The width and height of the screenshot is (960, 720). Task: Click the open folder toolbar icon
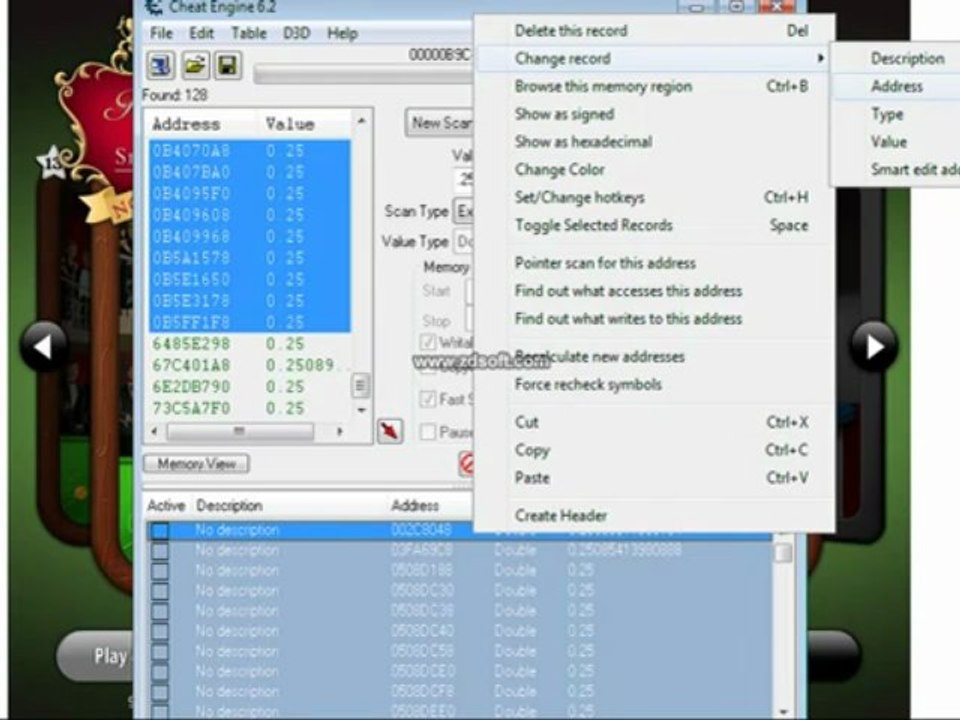195,66
